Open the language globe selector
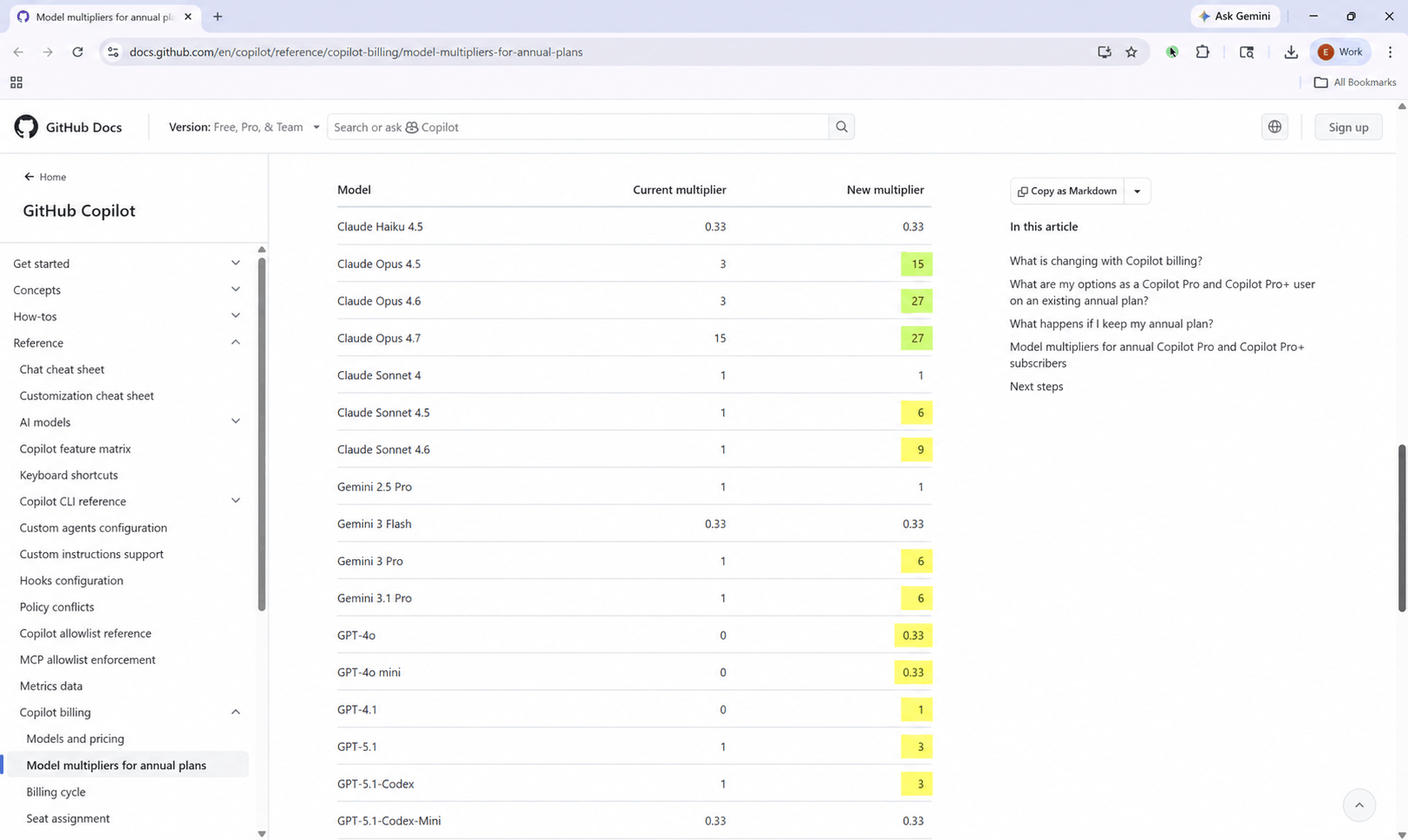This screenshot has width=1408, height=840. pos(1274,127)
